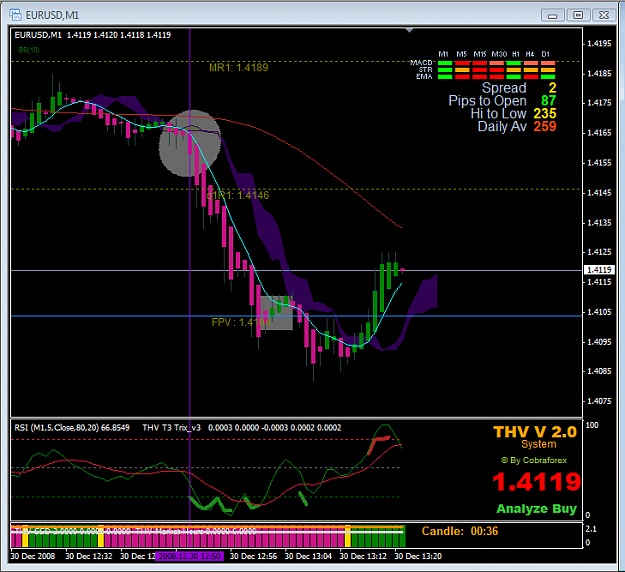The height and width of the screenshot is (572, 625).
Task: Click the green EMA signal cell under D1
Action: pos(548,77)
